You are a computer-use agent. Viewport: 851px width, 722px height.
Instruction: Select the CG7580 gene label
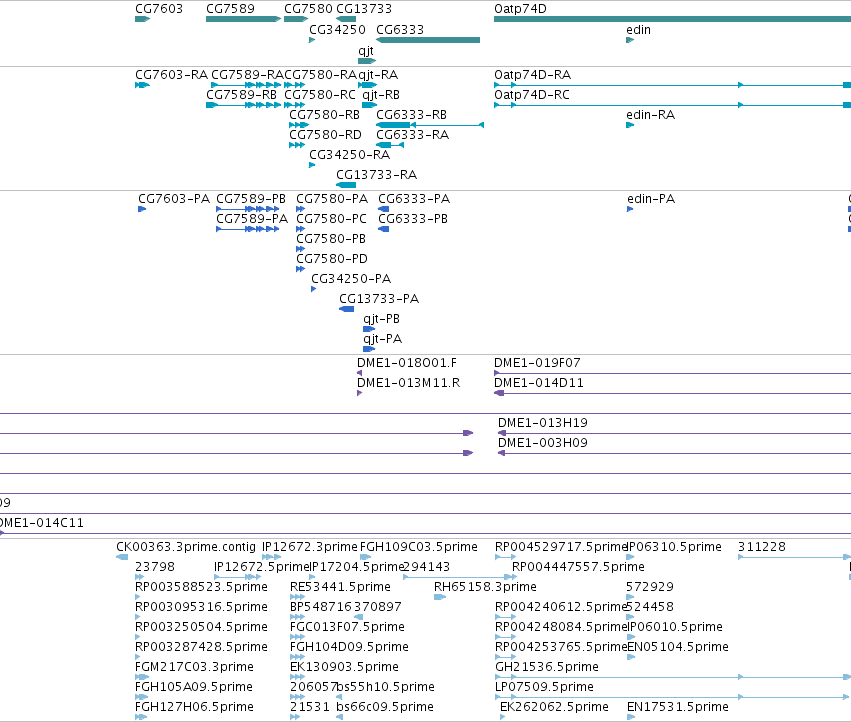tap(308, 9)
